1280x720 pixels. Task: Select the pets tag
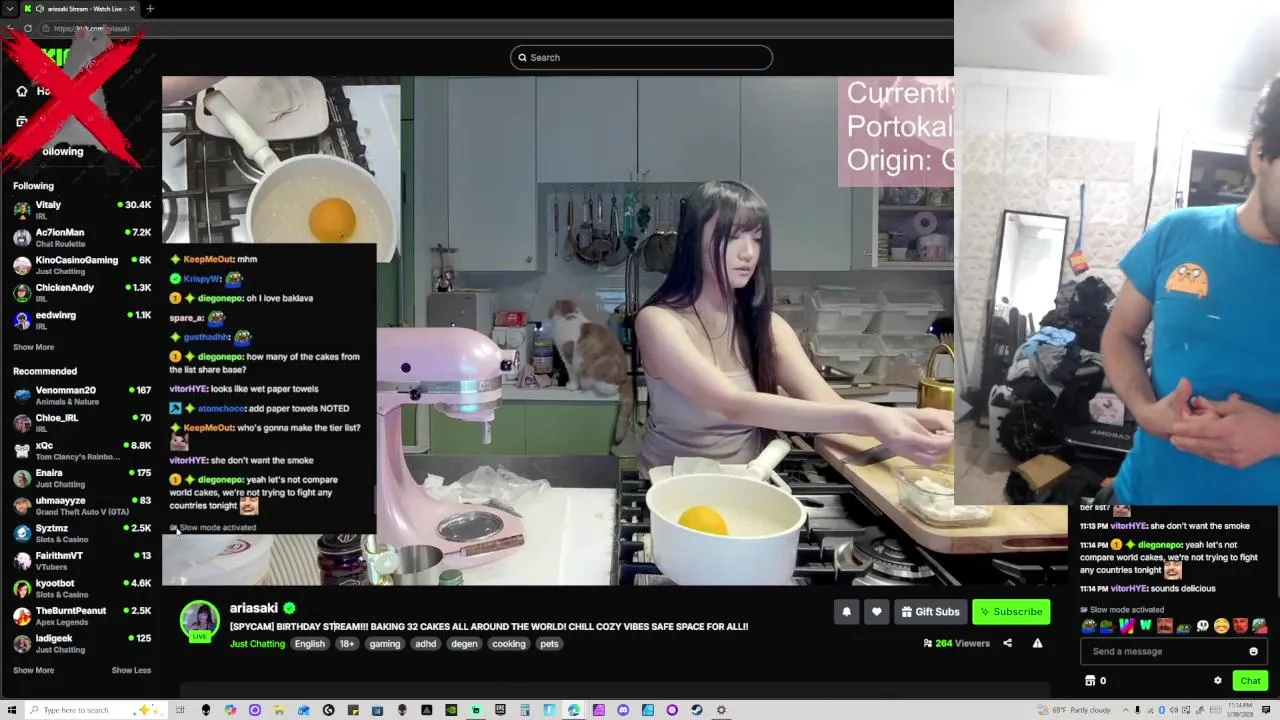[x=549, y=644]
